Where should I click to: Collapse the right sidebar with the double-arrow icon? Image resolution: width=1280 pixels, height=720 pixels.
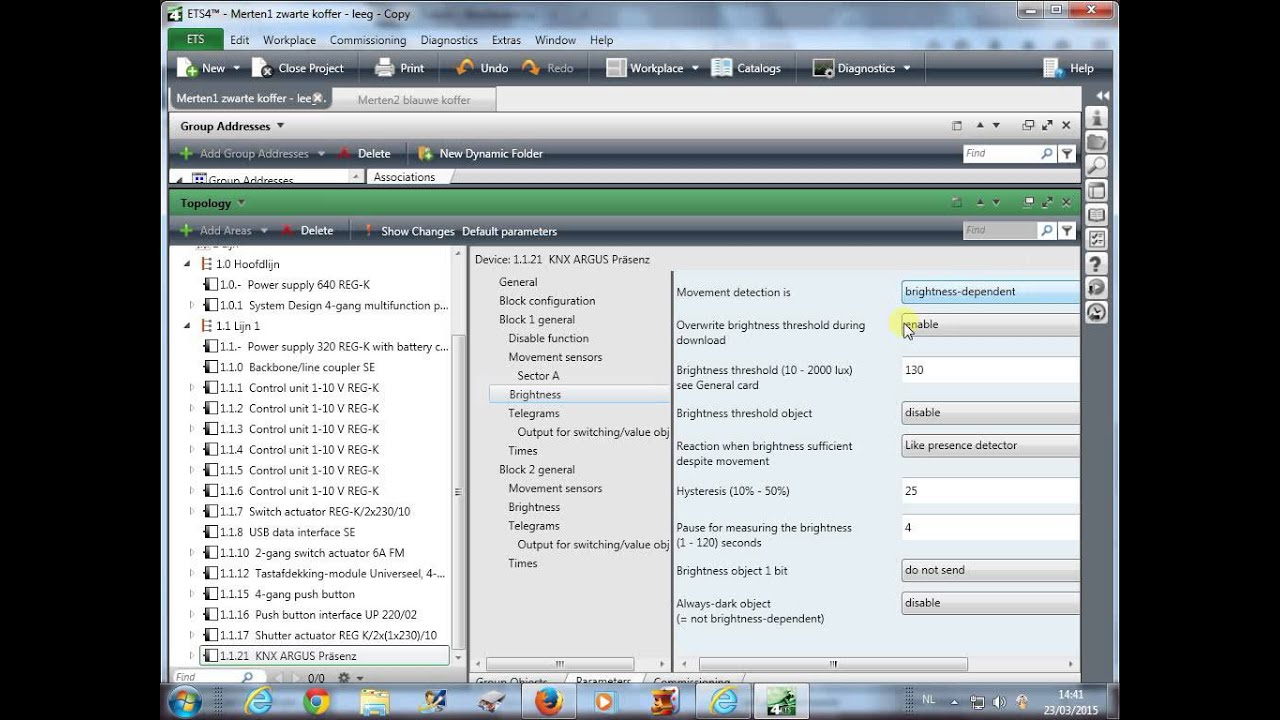click(x=1102, y=96)
